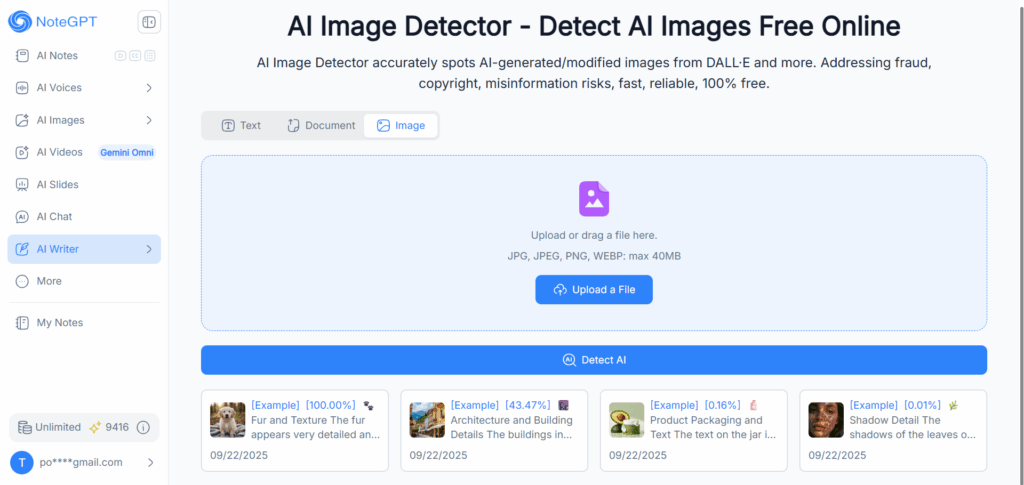Click 'Fur and Texture' example description
The image size is (1024, 485).
click(315, 428)
